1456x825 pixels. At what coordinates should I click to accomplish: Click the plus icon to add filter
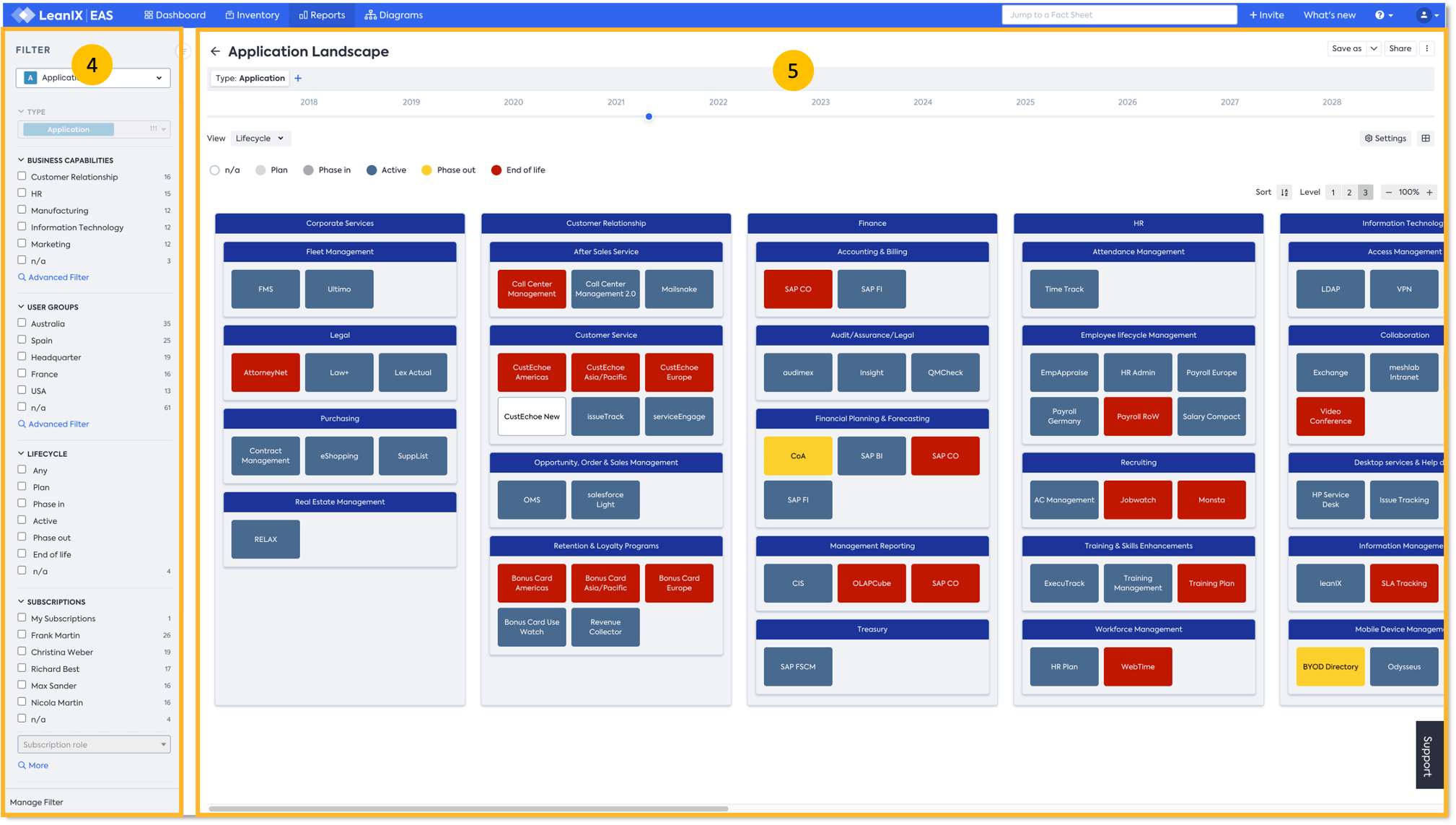(x=298, y=78)
